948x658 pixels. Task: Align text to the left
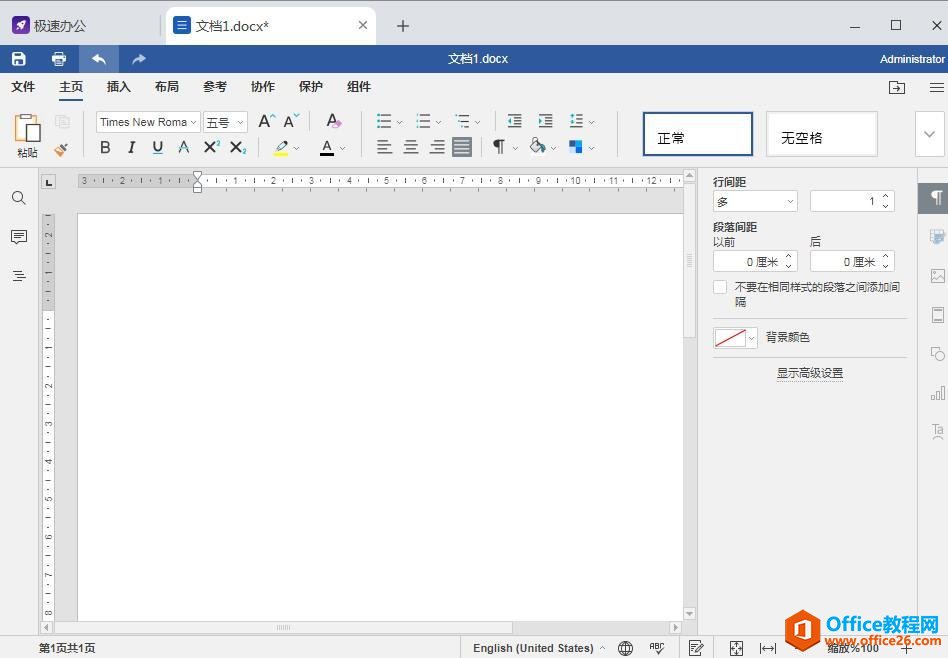pyautogui.click(x=385, y=146)
